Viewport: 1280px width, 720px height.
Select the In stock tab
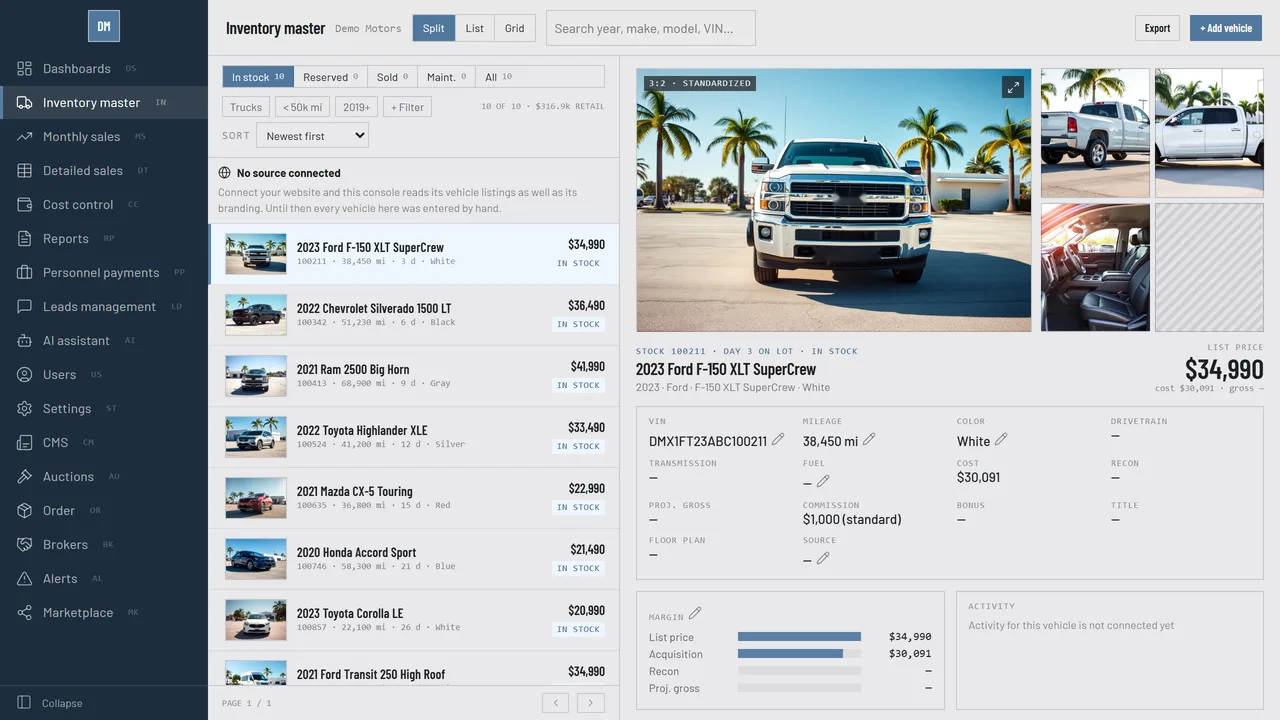[258, 77]
